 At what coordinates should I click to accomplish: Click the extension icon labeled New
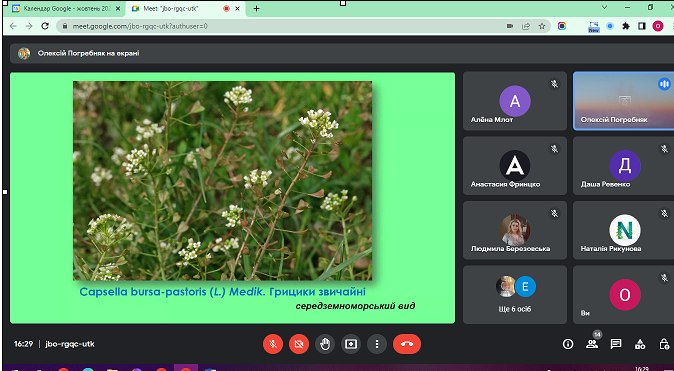click(x=594, y=27)
